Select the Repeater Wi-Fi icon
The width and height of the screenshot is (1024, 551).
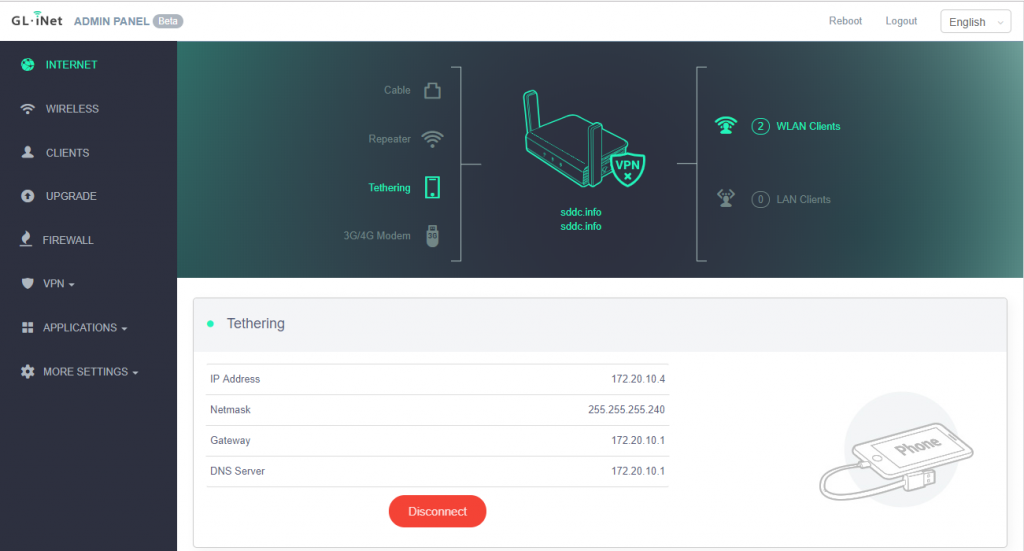pos(432,139)
